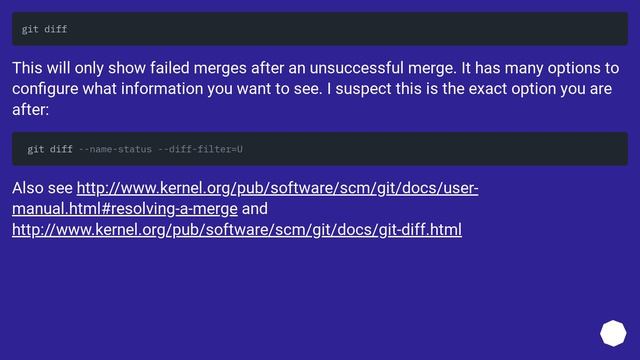This screenshot has width=640, height=360.
Task: Click the '--diff-filter=U' flag in code
Action: [x=200, y=149]
